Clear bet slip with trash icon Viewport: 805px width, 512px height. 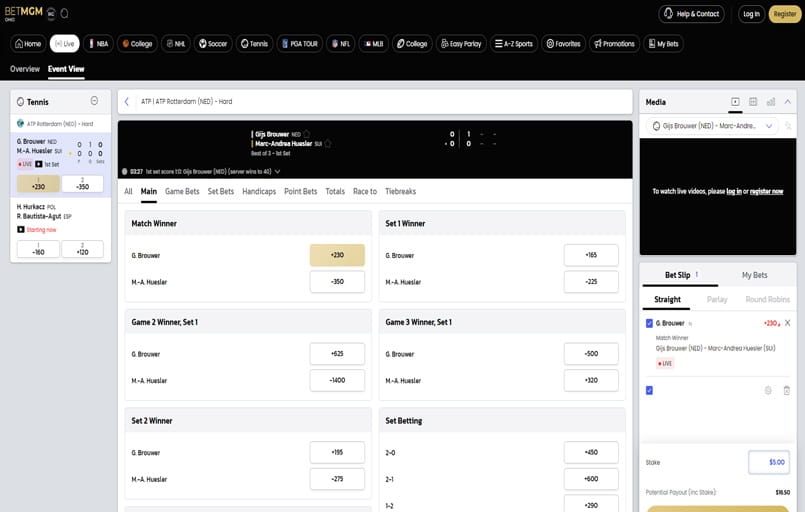787,391
